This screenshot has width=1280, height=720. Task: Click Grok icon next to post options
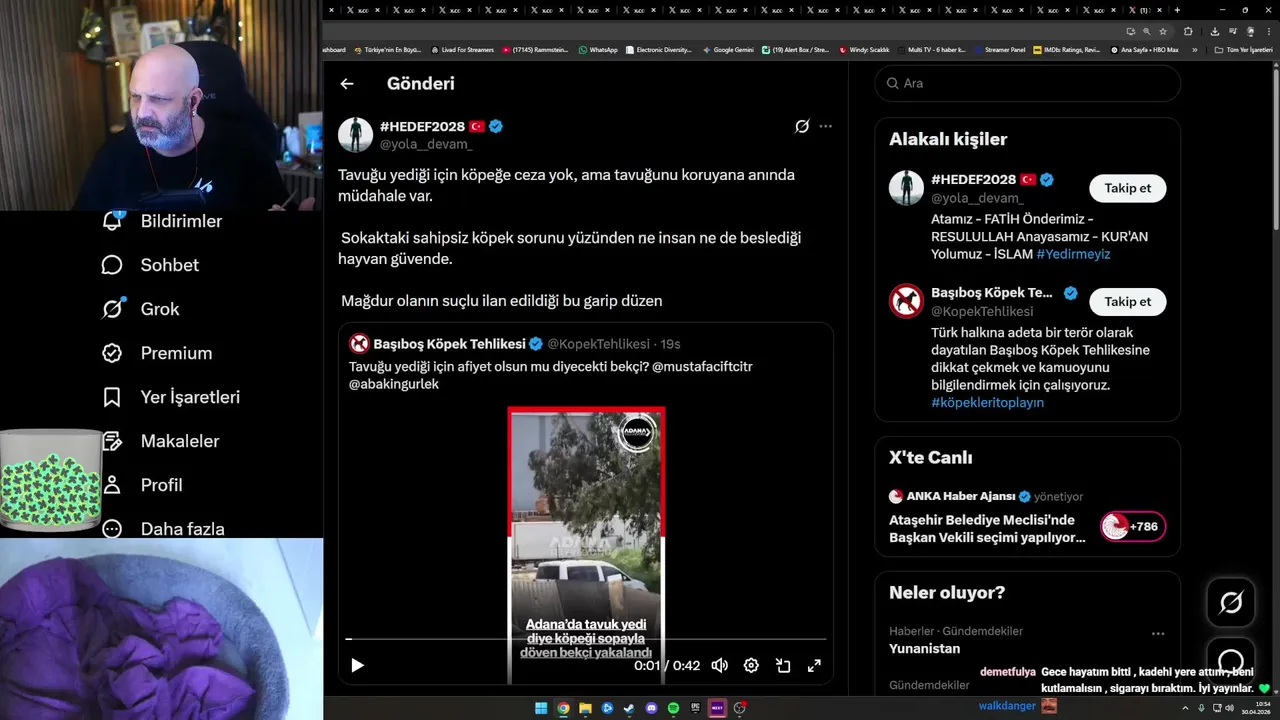tap(802, 126)
